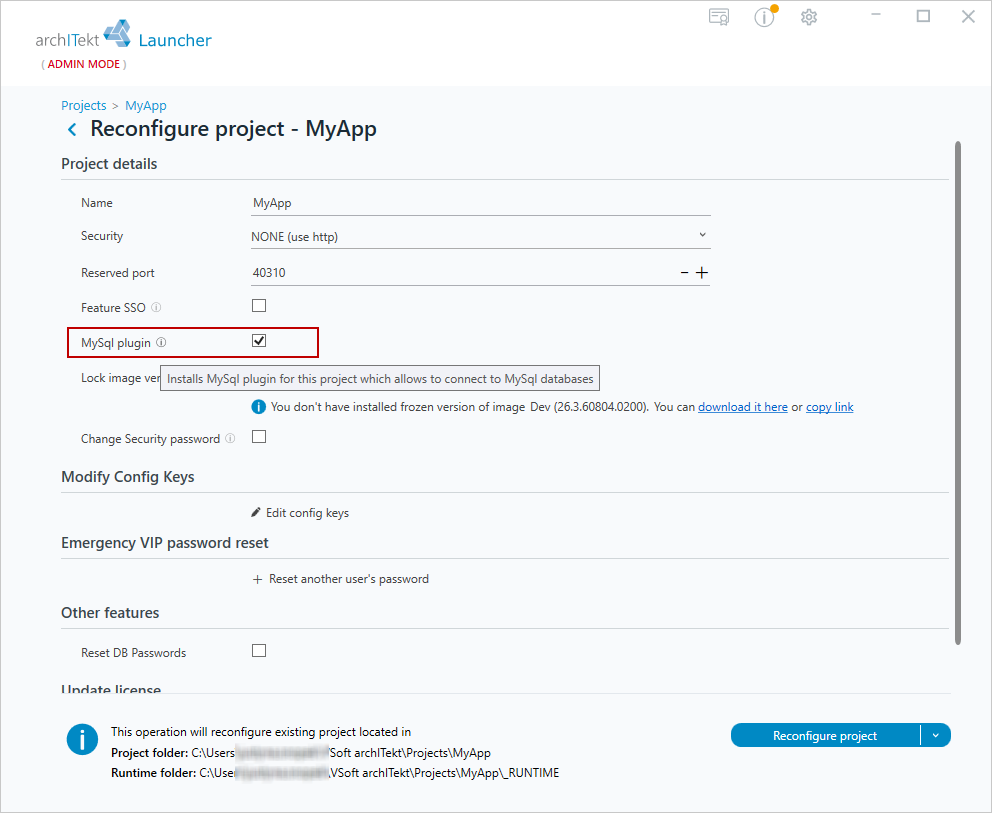The image size is (992, 813).
Task: Open the settings gear icon
Action: click(809, 17)
